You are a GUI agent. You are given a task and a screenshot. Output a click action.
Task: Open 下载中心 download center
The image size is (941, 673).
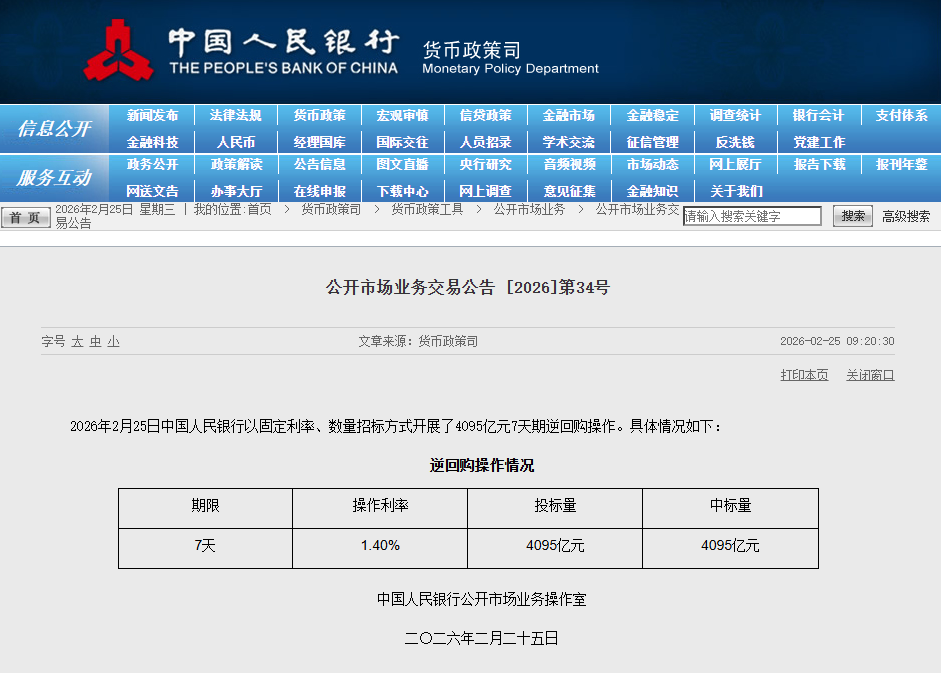pos(402,191)
